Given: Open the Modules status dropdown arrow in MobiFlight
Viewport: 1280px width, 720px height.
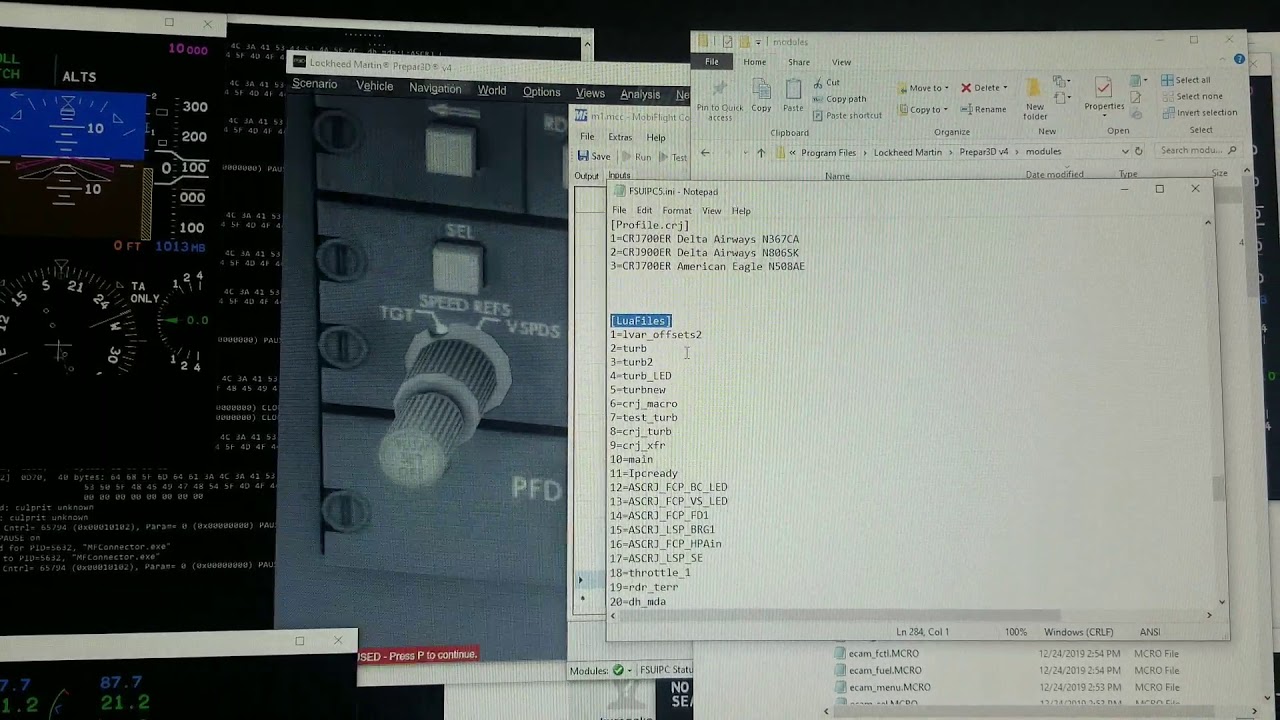Looking at the screenshot, I should [x=631, y=670].
